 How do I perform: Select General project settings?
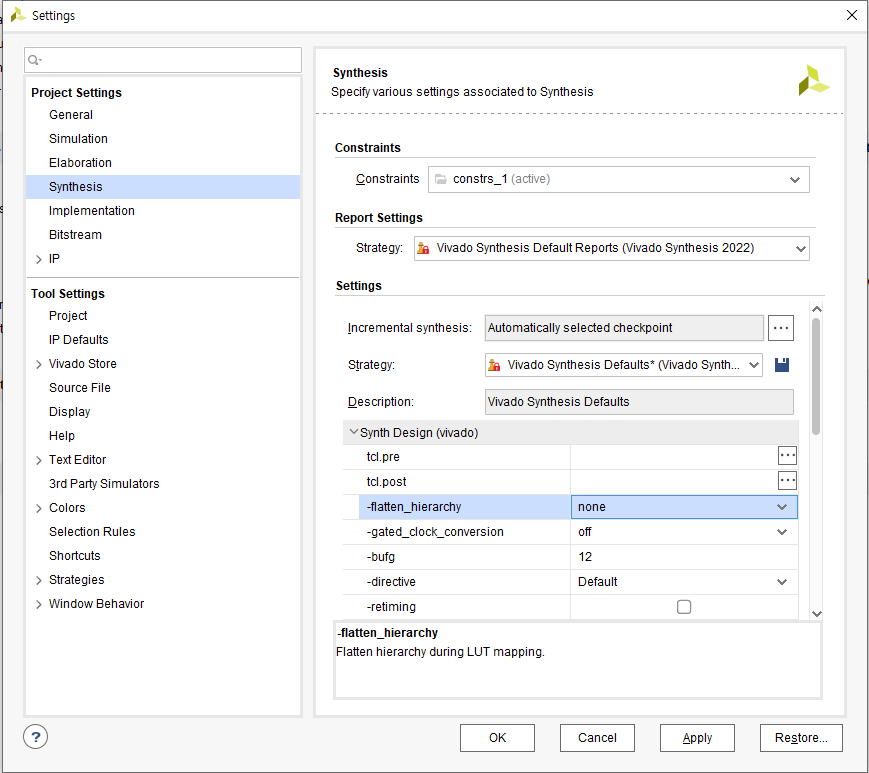pyautogui.click(x=71, y=115)
